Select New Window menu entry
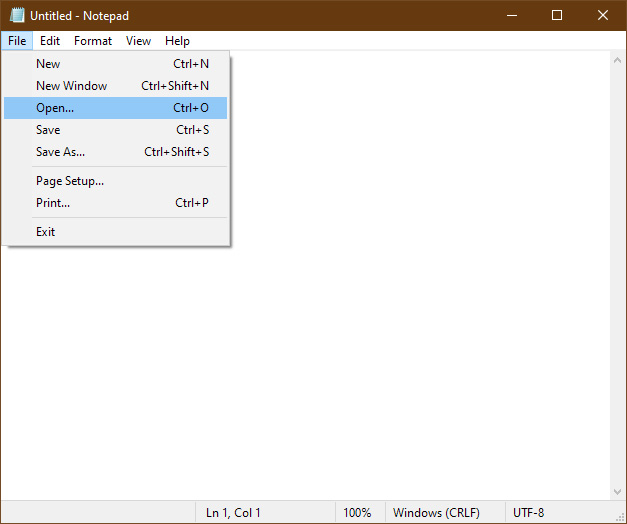 116,86
